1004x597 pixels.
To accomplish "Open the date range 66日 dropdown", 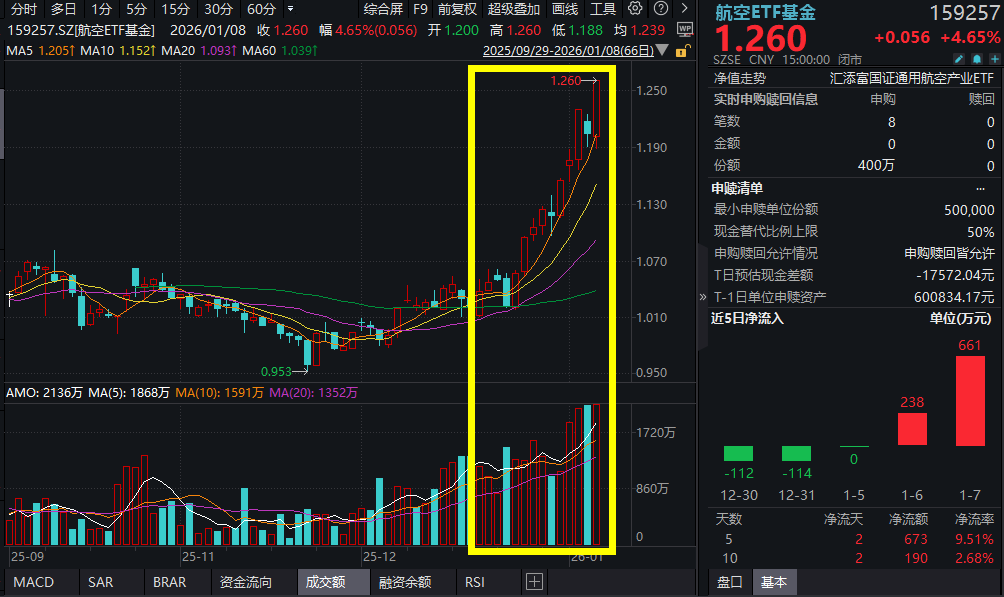I will pyautogui.click(x=661, y=50).
